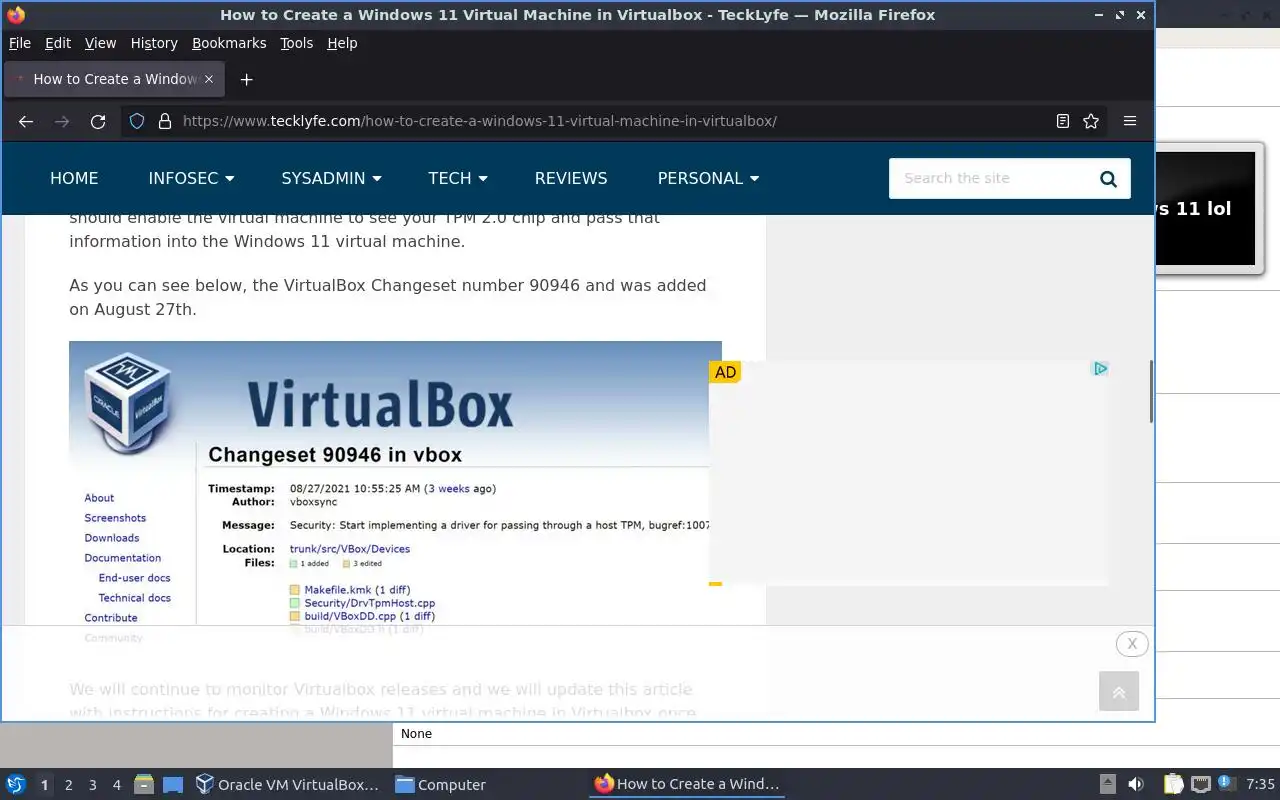Switch to Oracle VM VirtualBox taskbar window

click(x=288, y=785)
